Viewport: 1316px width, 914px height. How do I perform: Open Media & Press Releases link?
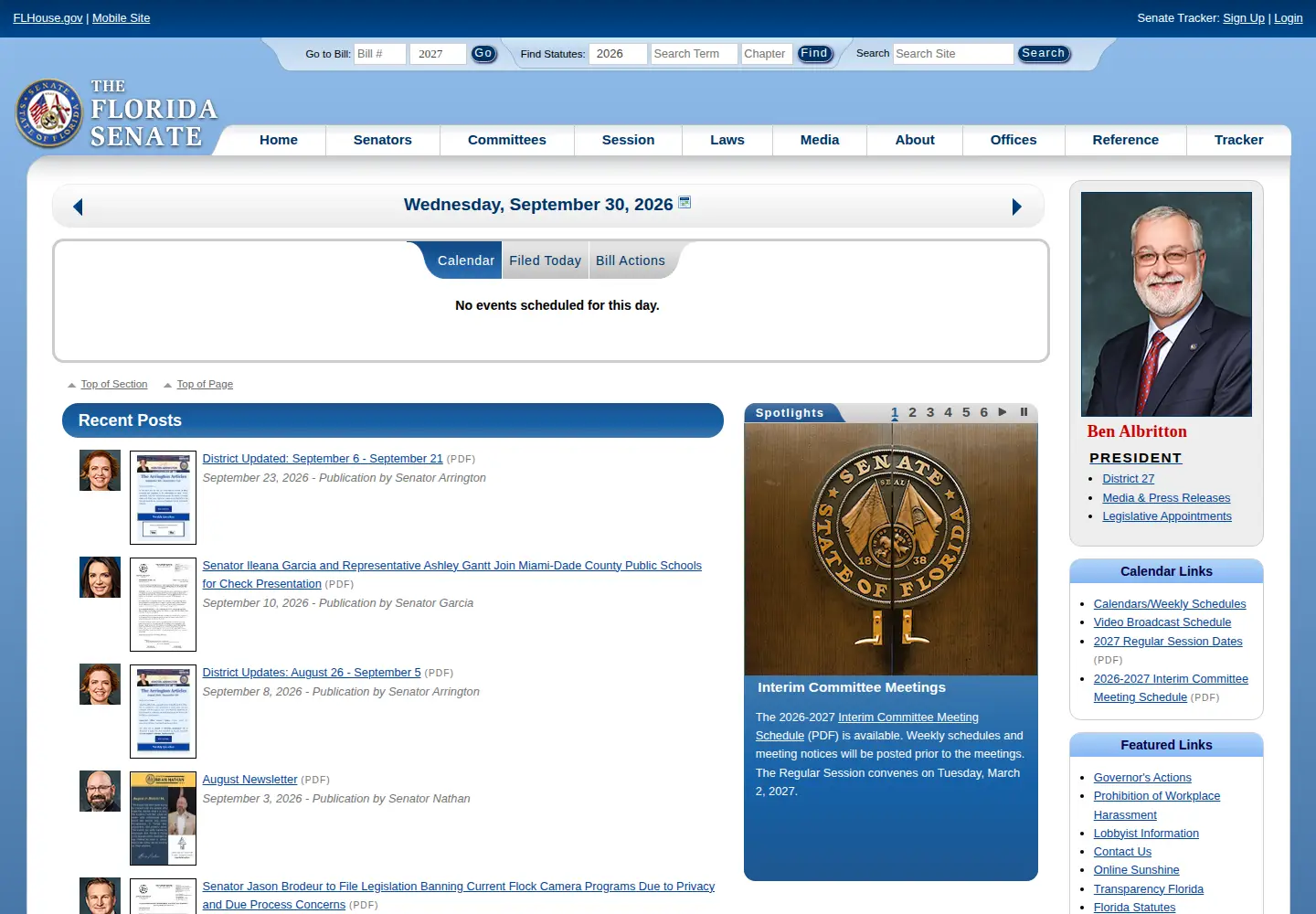(x=1166, y=498)
